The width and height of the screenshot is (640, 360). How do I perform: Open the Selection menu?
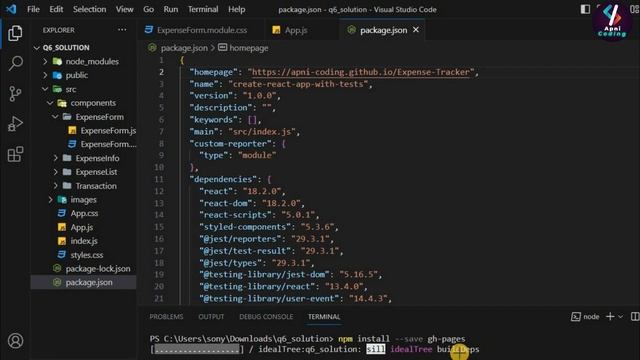point(89,9)
